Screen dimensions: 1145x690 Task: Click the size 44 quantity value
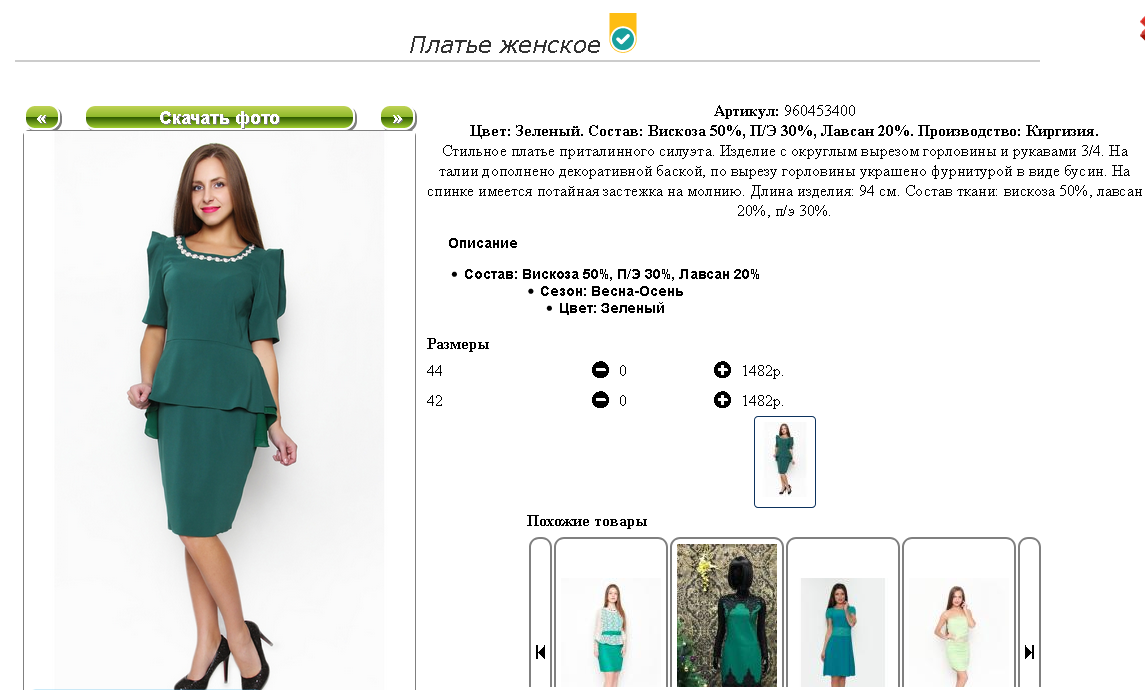tap(623, 371)
